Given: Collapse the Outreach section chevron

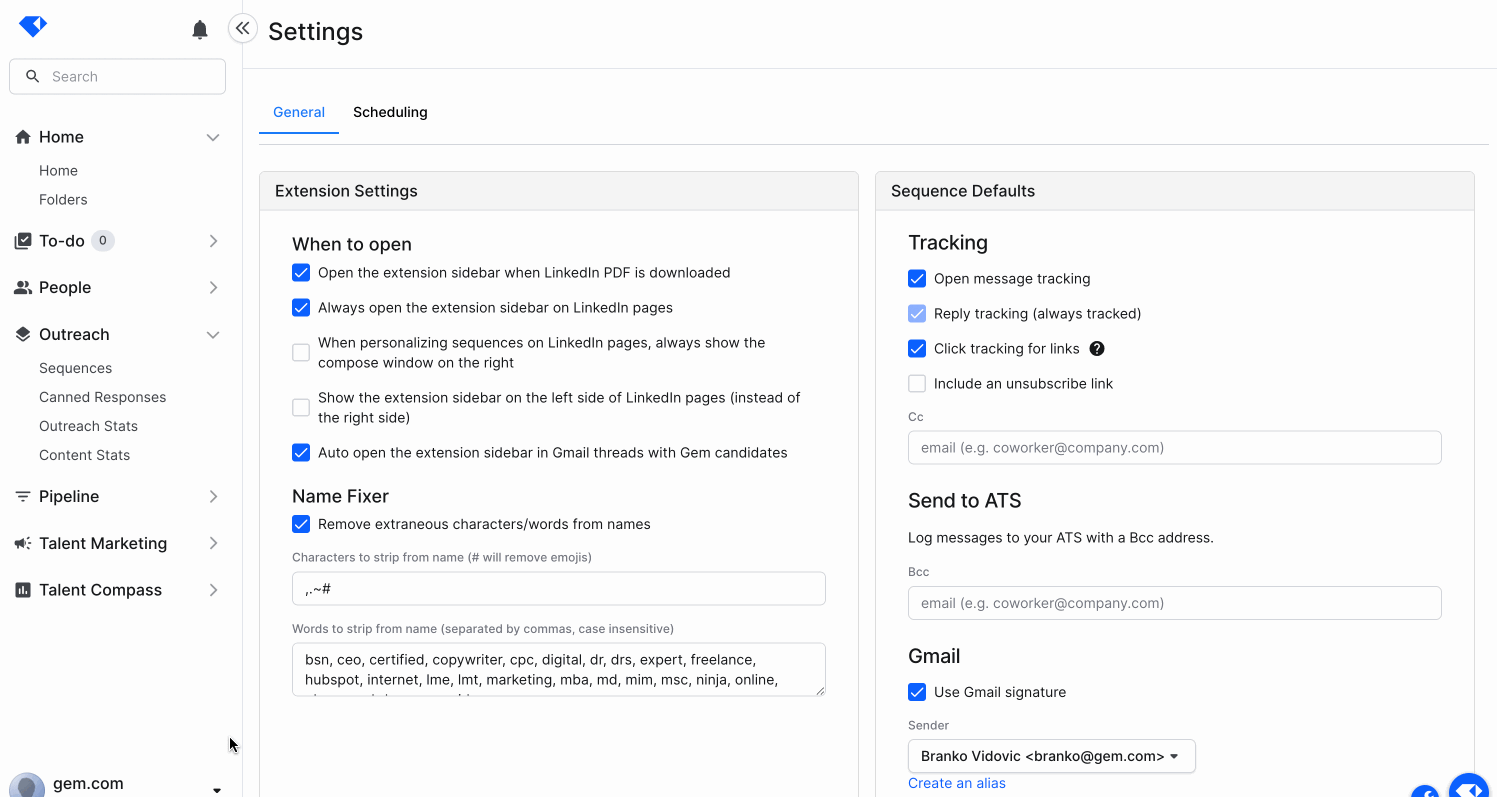Looking at the screenshot, I should tap(213, 335).
